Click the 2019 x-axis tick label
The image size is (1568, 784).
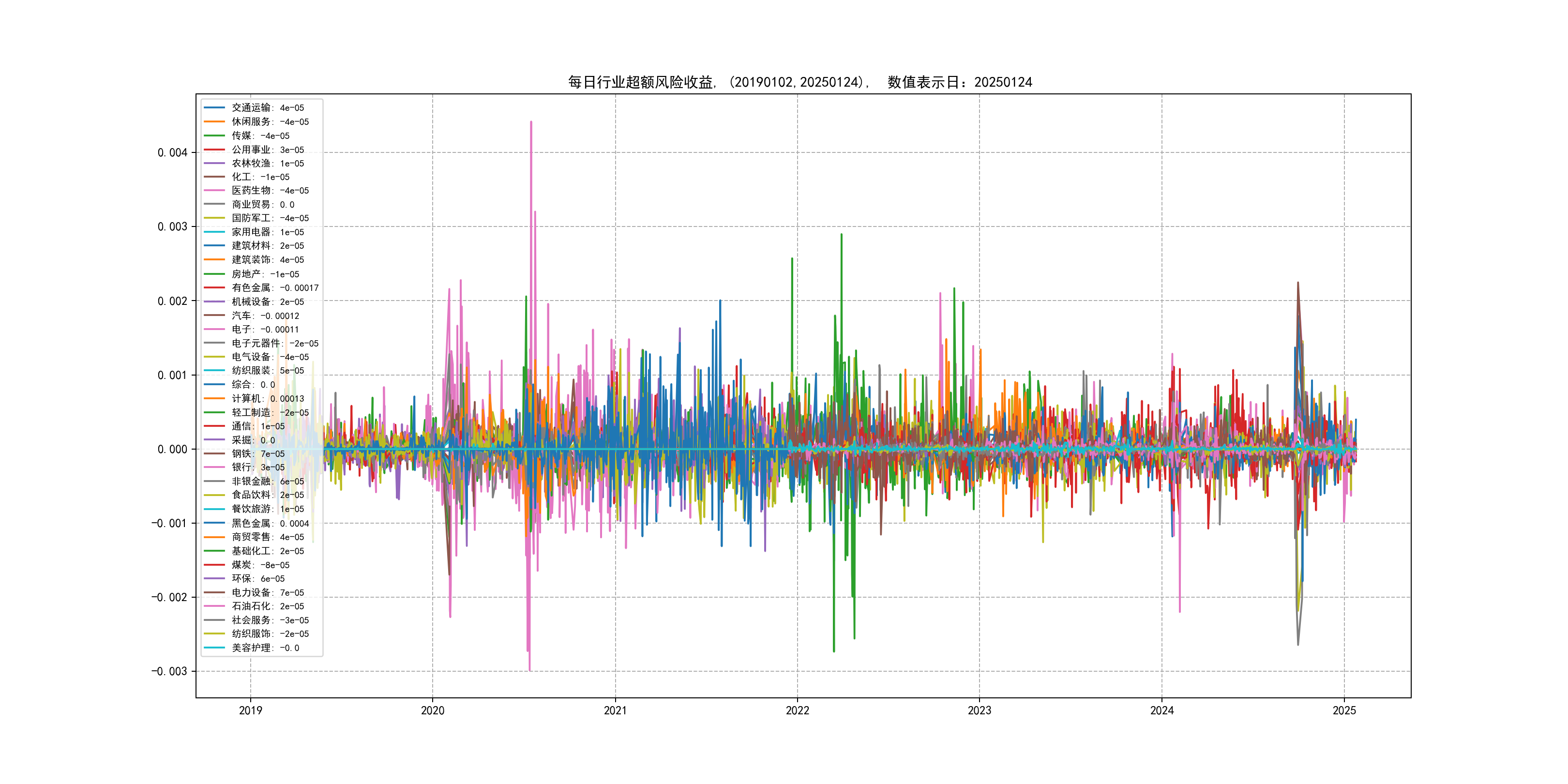pyautogui.click(x=250, y=710)
